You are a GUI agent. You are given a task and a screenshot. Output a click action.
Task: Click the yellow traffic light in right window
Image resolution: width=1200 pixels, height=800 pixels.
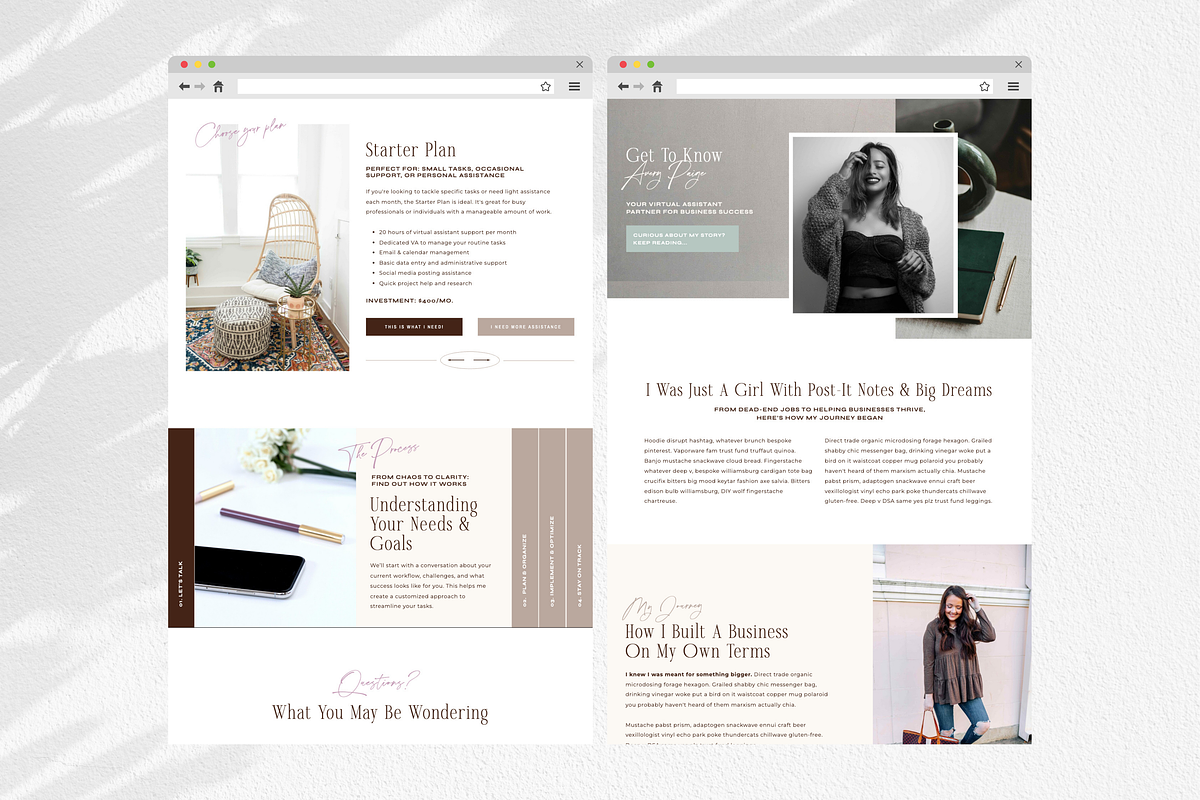(637, 64)
